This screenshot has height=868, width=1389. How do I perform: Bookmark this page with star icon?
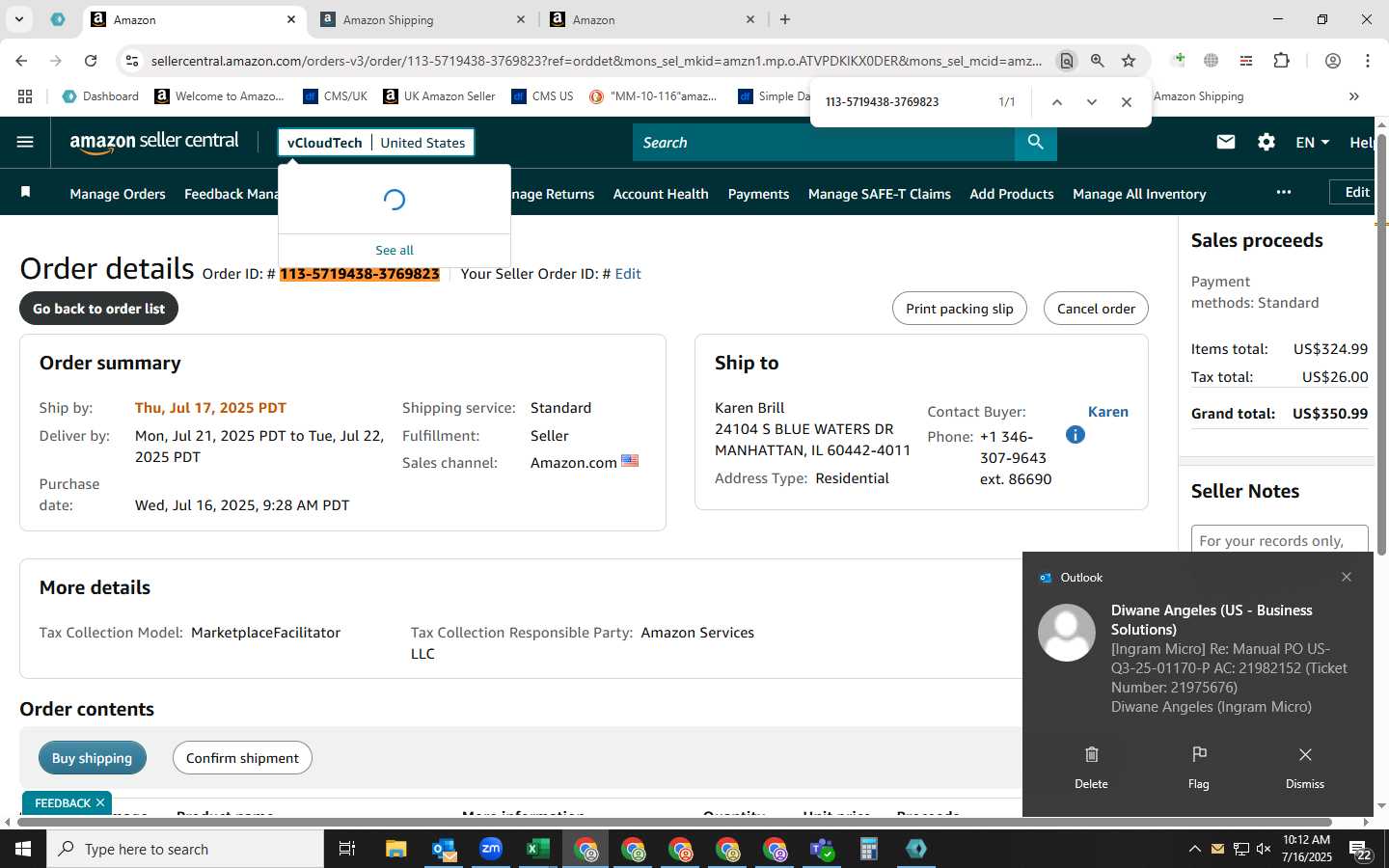click(x=1129, y=61)
